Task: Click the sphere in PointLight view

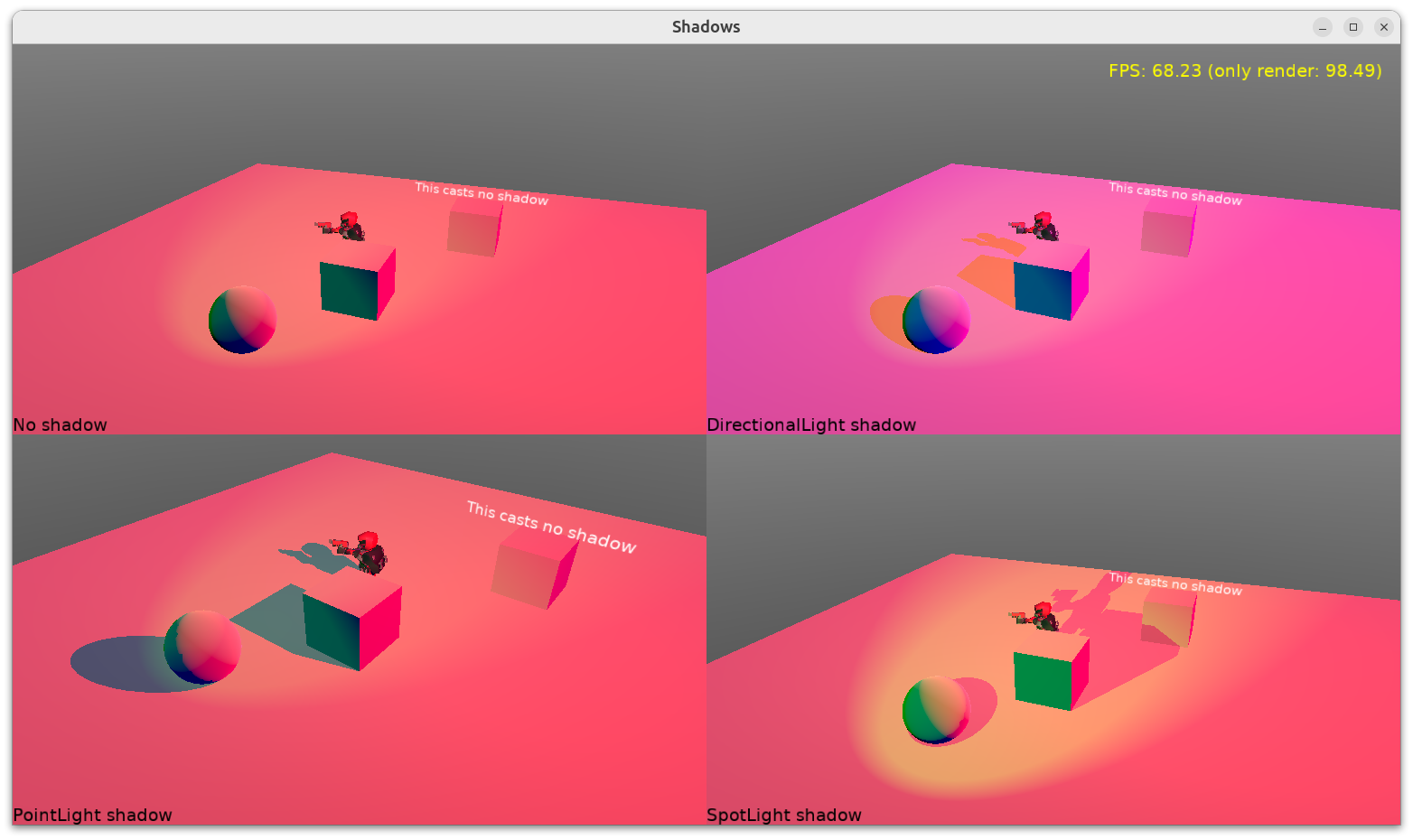Action: click(x=202, y=647)
